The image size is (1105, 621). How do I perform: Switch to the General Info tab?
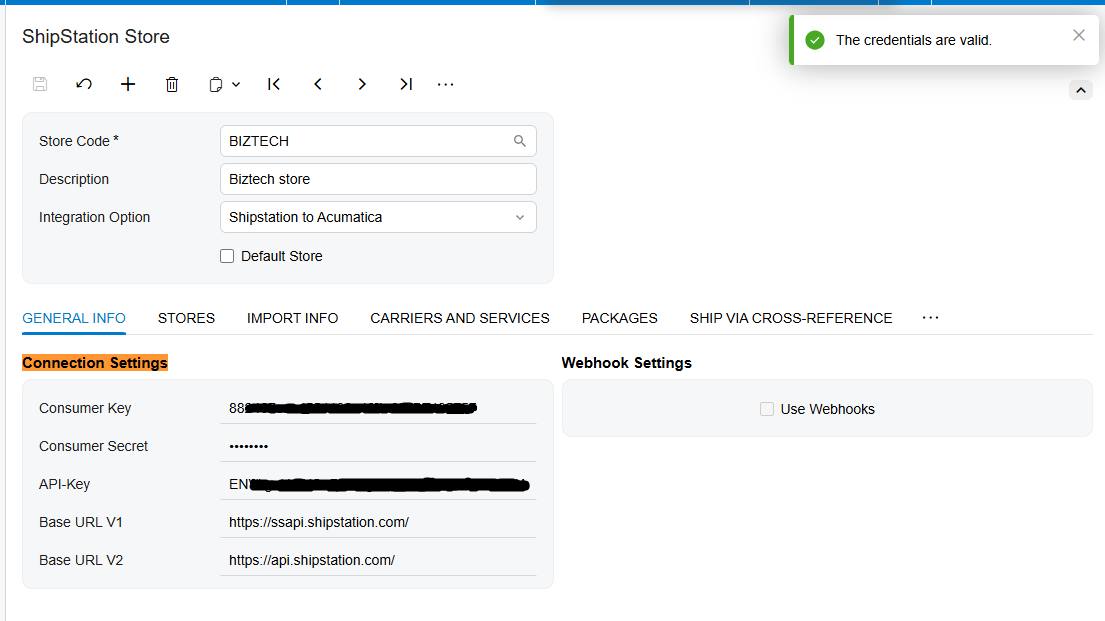coord(74,318)
